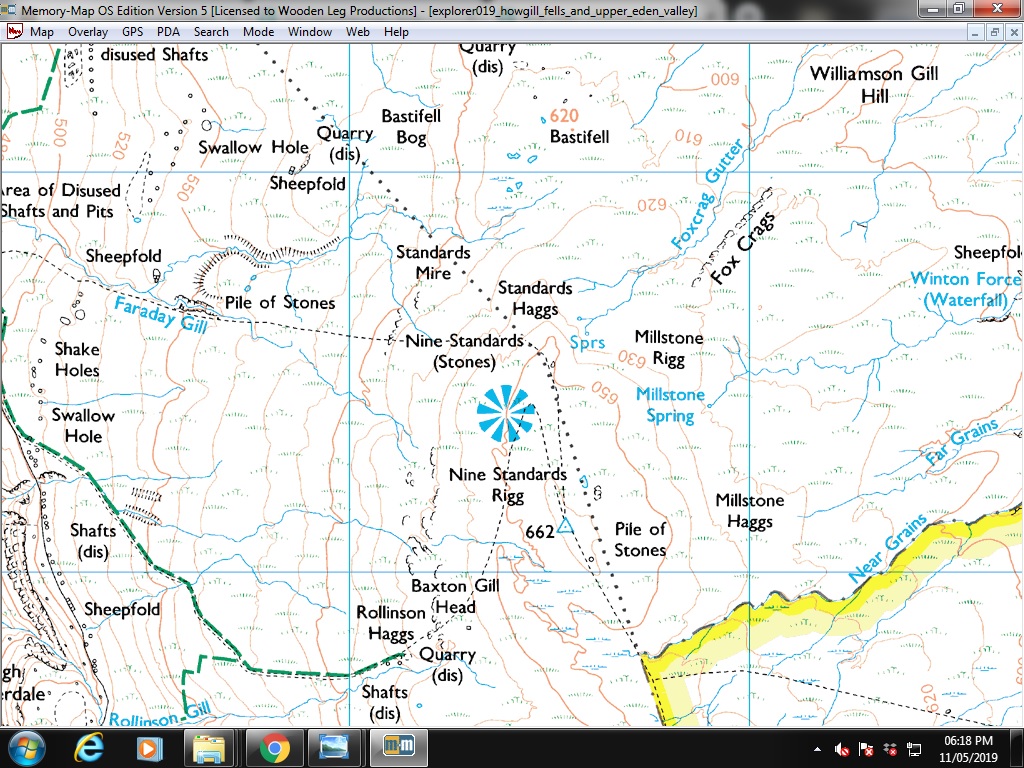Show the calendar from the taskbar clock
This screenshot has height=768, width=1024.
pyautogui.click(x=966, y=747)
